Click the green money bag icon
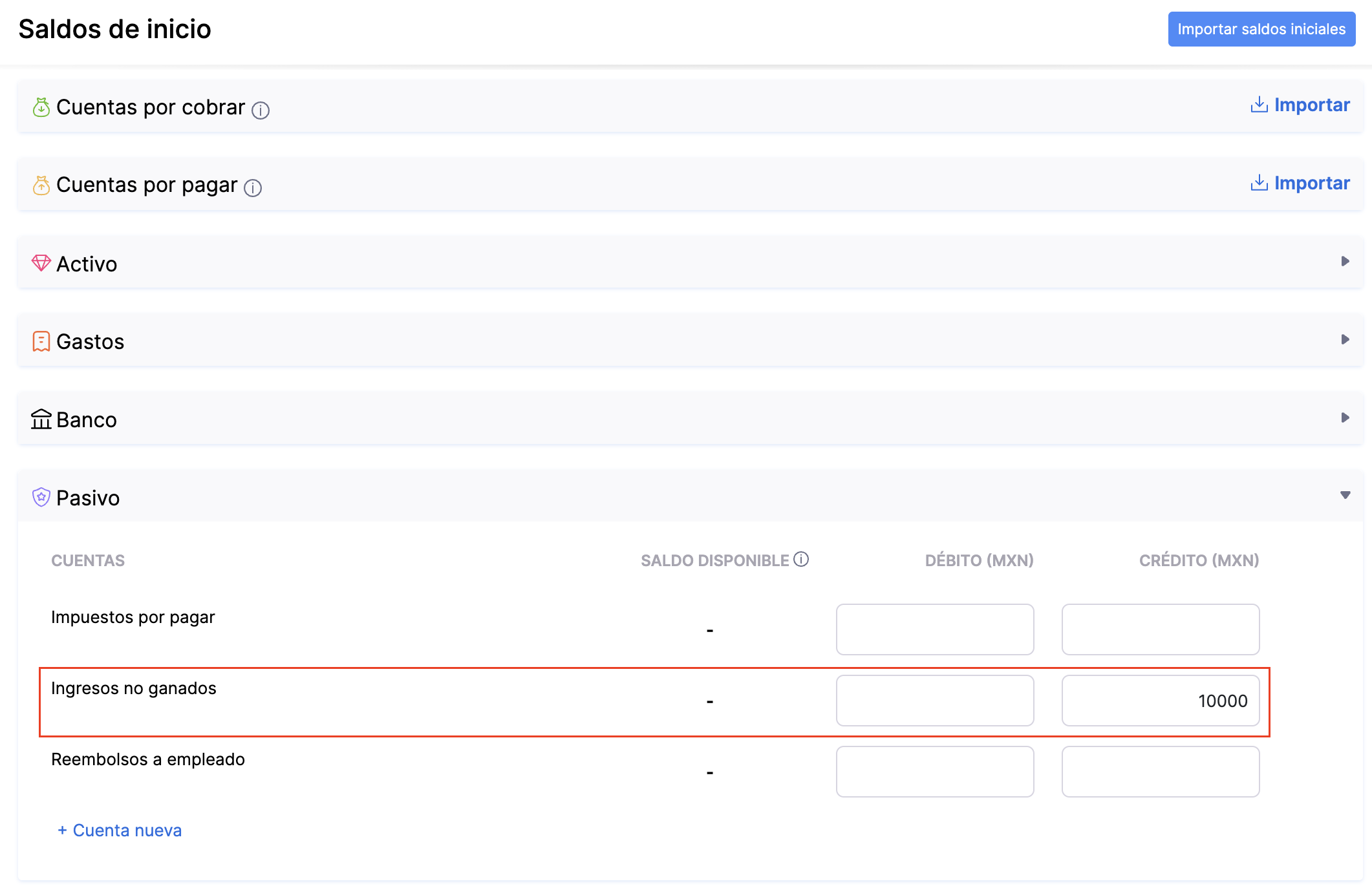This screenshot has width=1372, height=888. click(x=41, y=107)
